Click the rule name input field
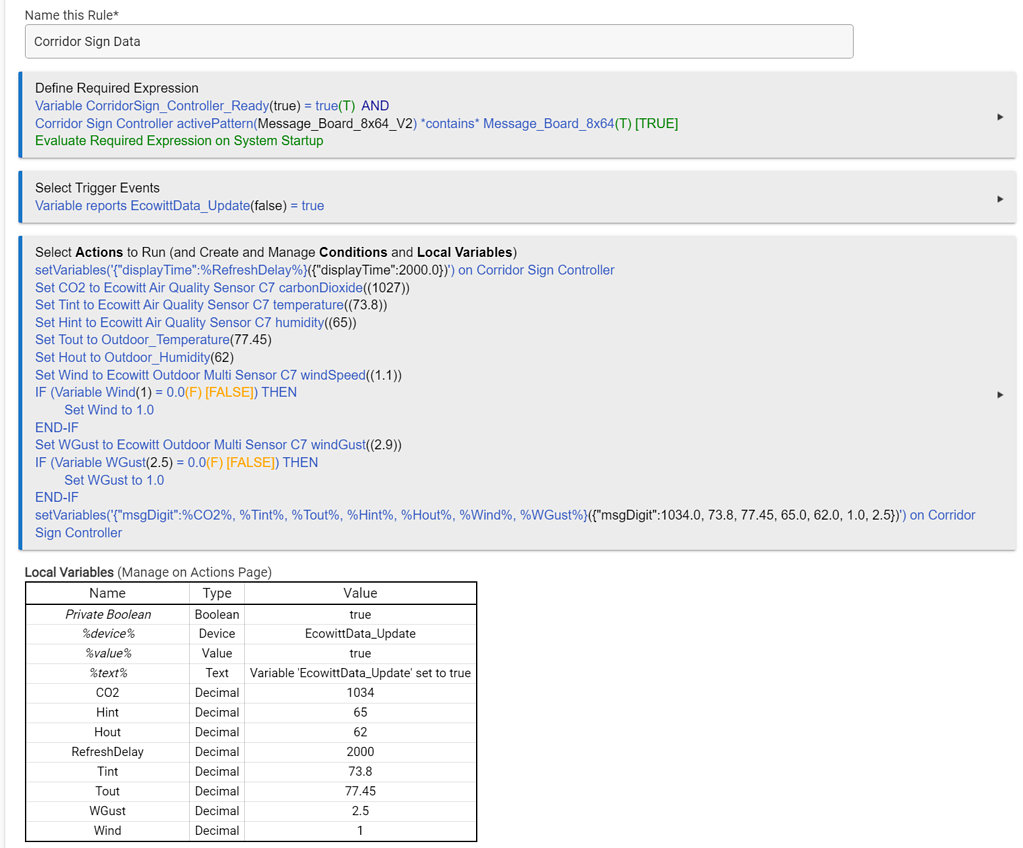 438,42
